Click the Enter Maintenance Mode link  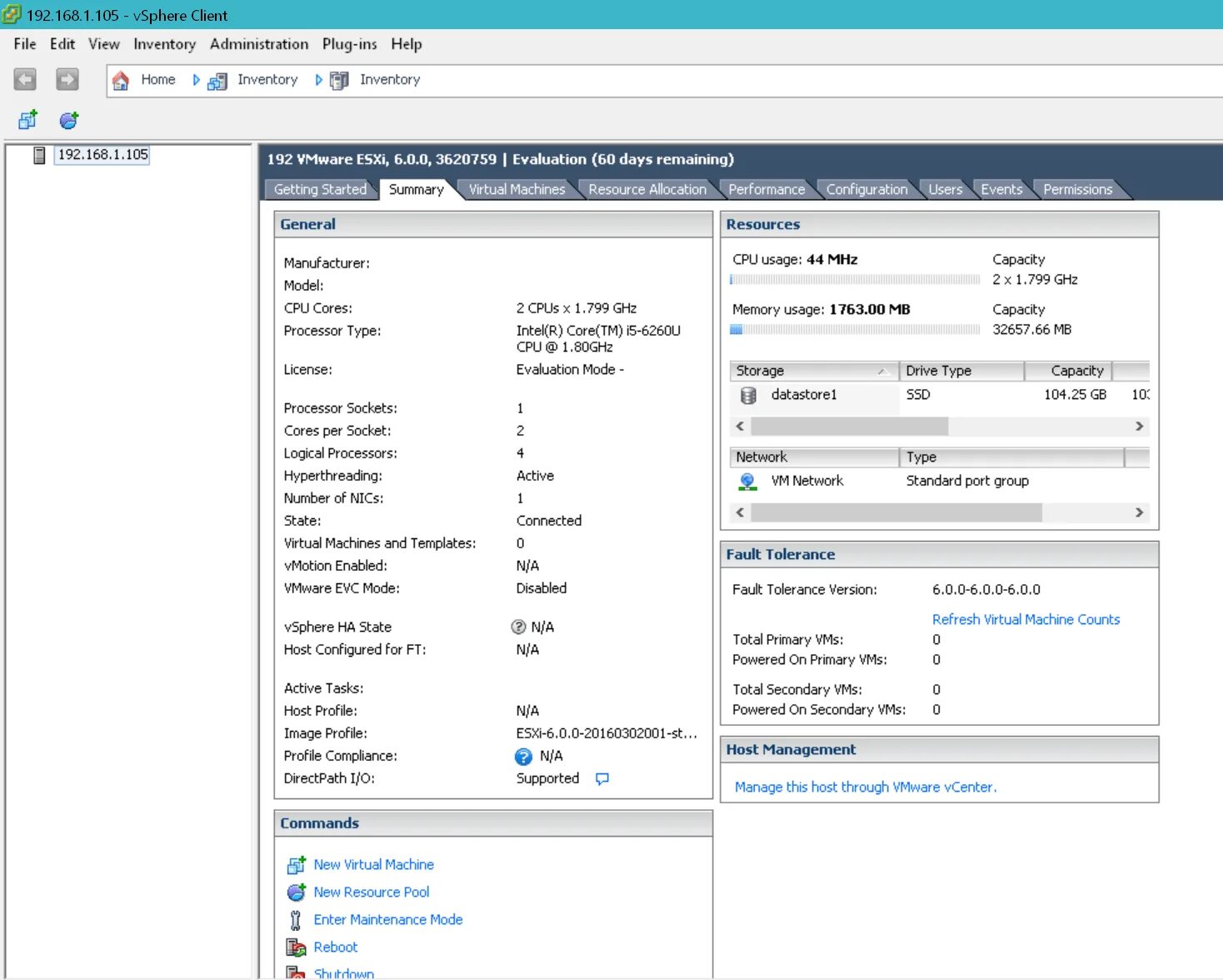(388, 920)
